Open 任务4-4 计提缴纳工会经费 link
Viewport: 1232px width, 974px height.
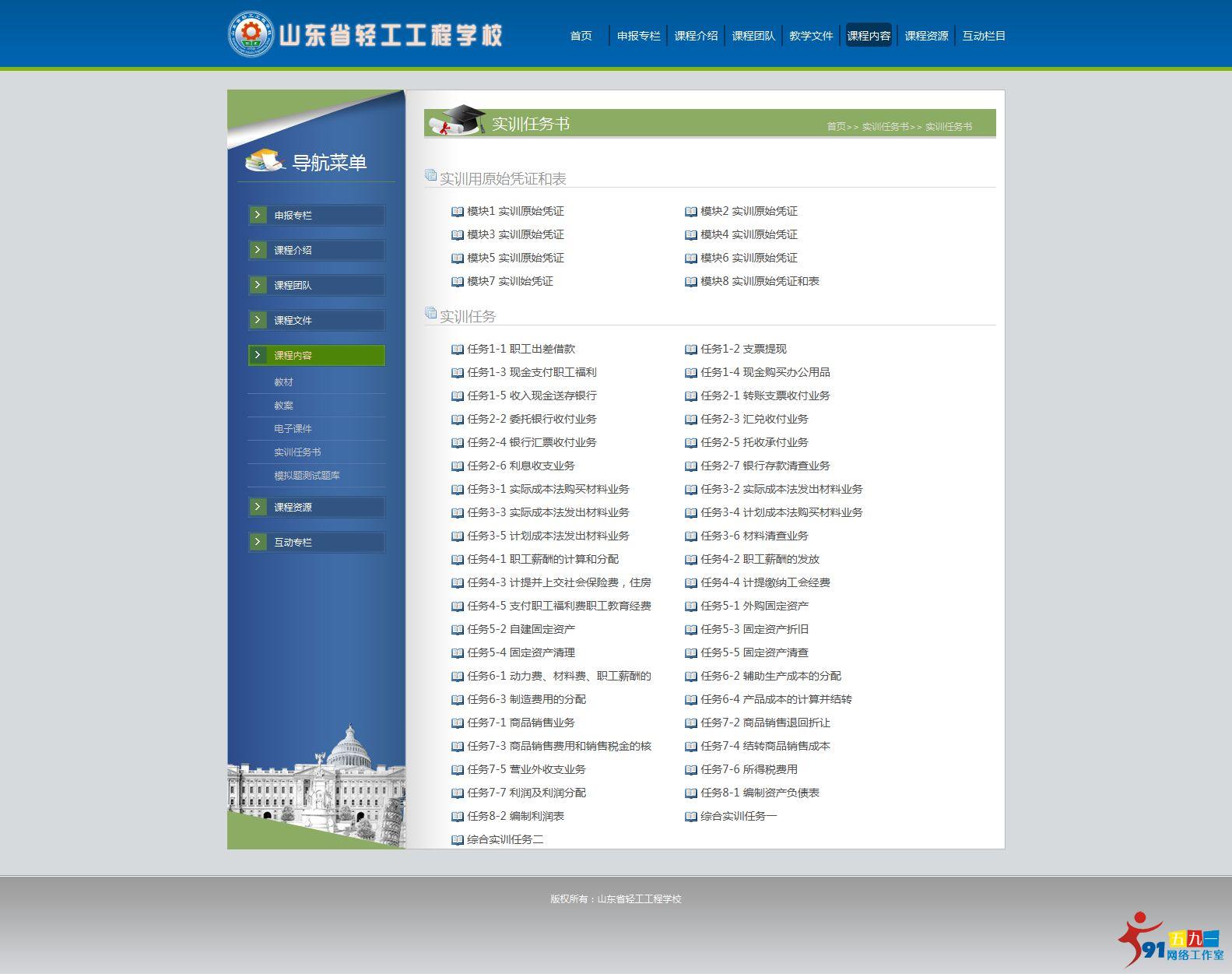click(765, 583)
